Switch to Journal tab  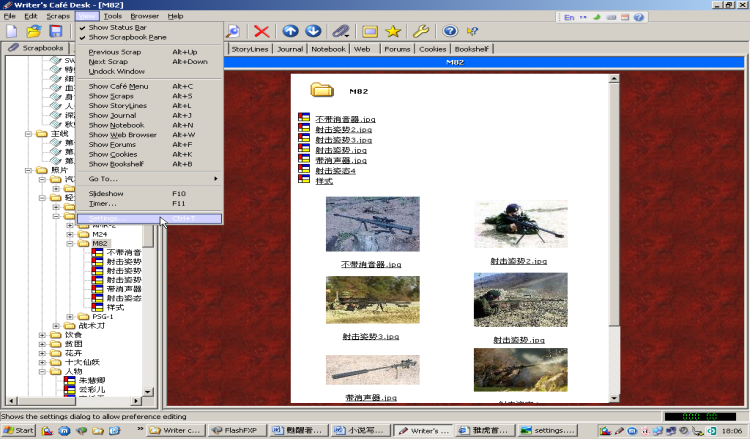click(x=290, y=49)
